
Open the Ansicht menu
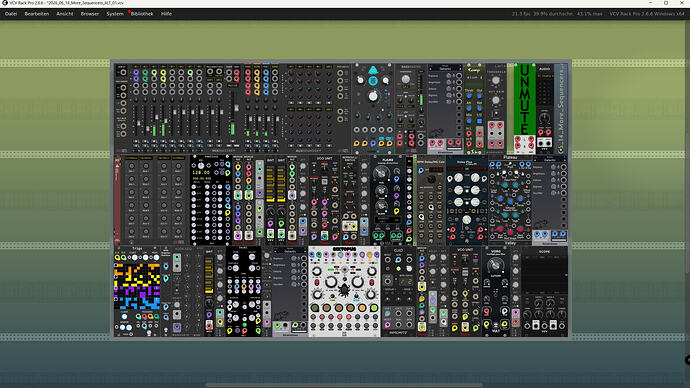(65, 14)
